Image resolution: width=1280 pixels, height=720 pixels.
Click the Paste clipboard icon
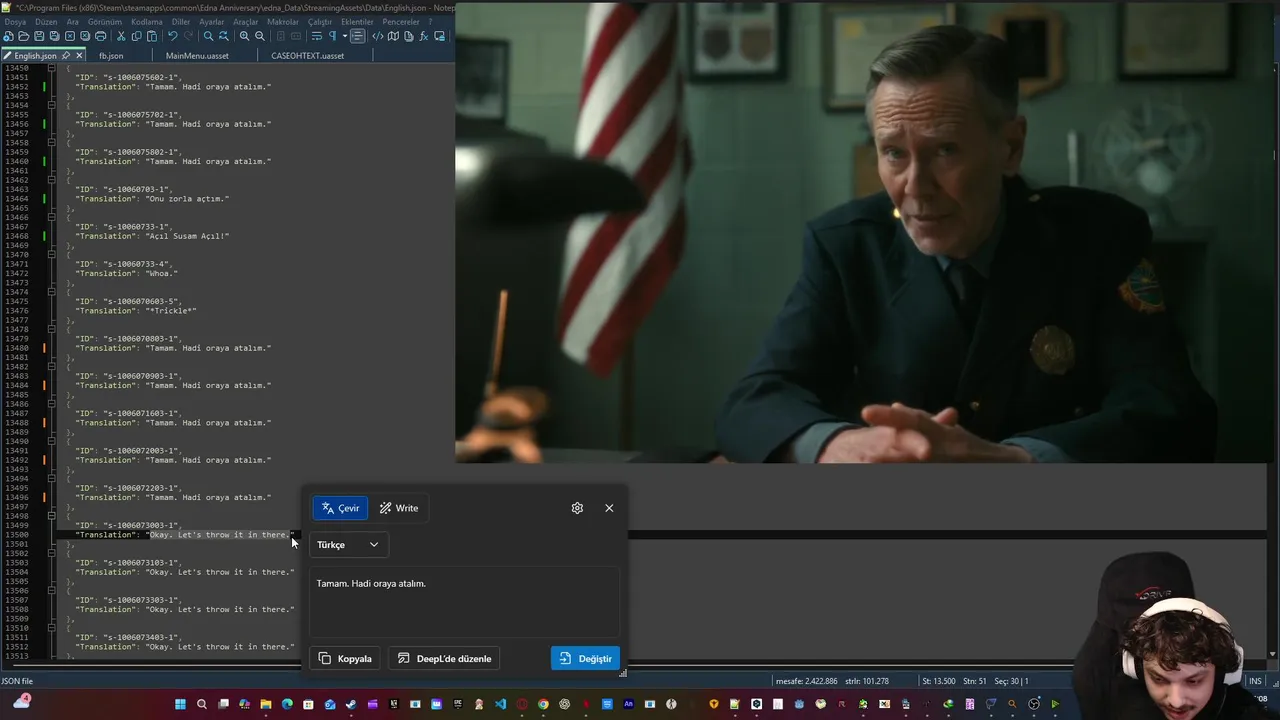point(152,36)
